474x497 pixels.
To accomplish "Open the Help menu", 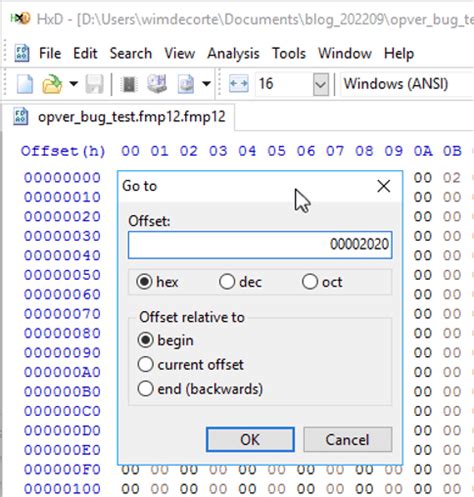I will pos(399,53).
